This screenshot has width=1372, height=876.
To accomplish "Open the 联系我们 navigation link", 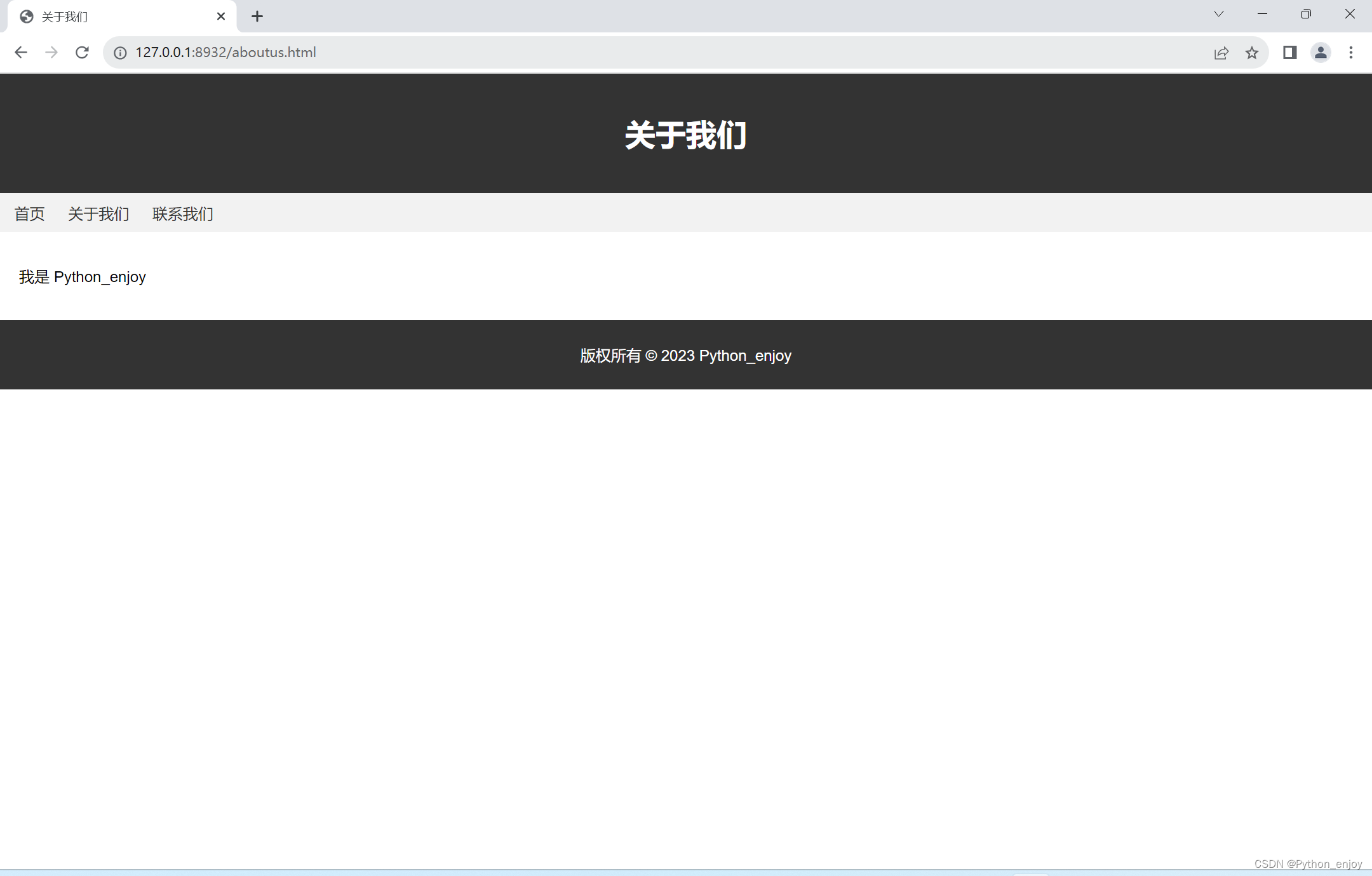I will point(183,214).
